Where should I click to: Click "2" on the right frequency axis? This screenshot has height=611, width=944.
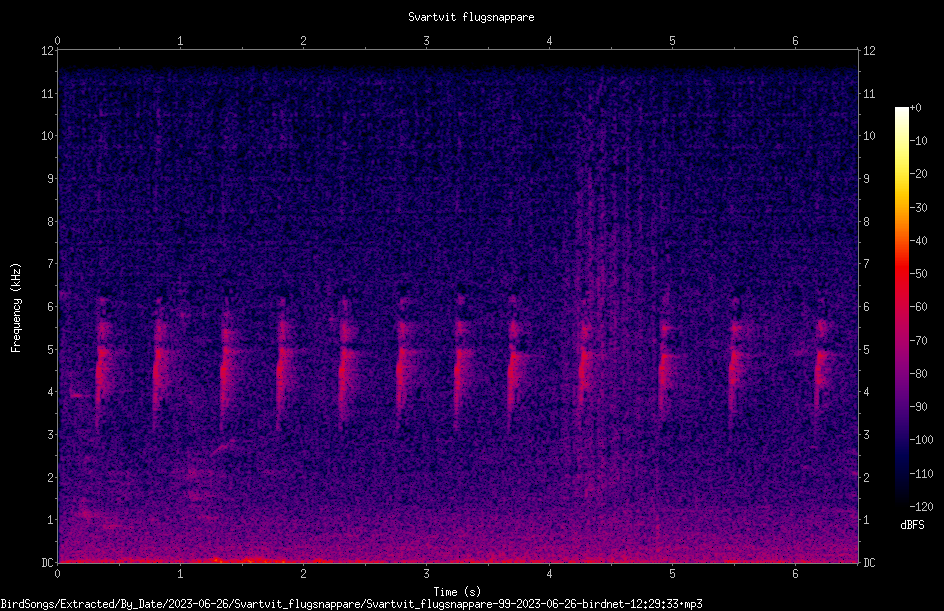point(866,477)
